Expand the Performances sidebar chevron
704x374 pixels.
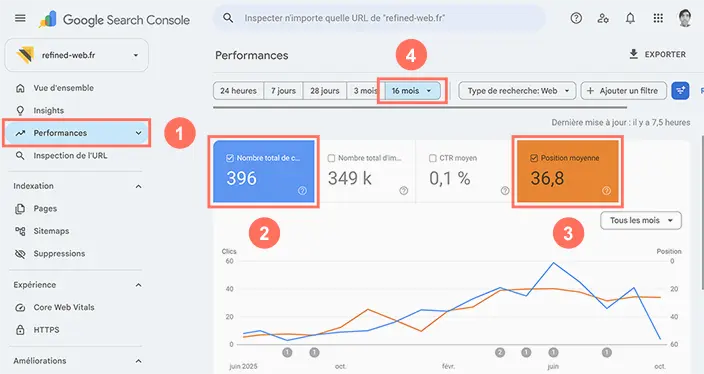[x=138, y=133]
